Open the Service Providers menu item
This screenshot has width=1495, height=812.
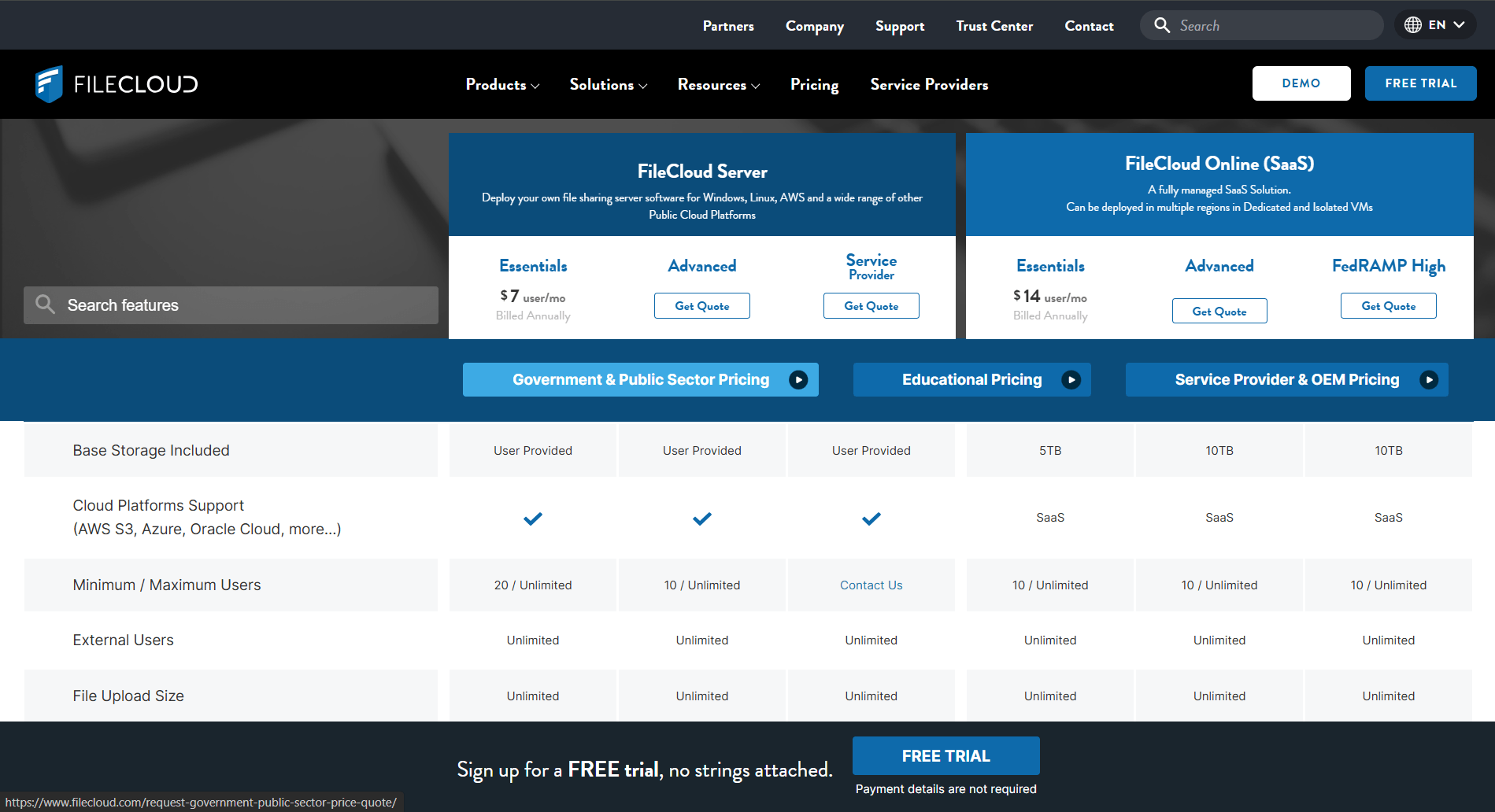point(929,84)
